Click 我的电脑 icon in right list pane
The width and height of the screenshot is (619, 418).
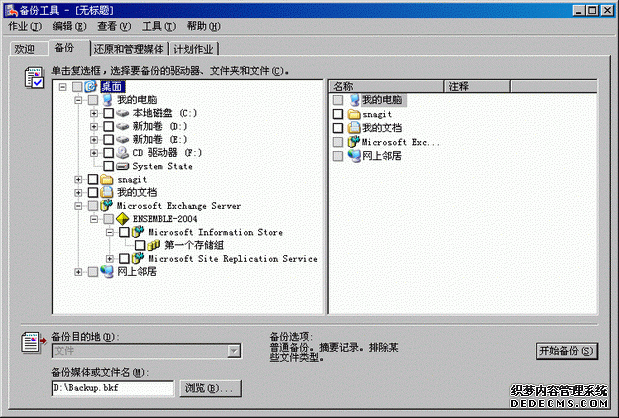click(x=354, y=100)
